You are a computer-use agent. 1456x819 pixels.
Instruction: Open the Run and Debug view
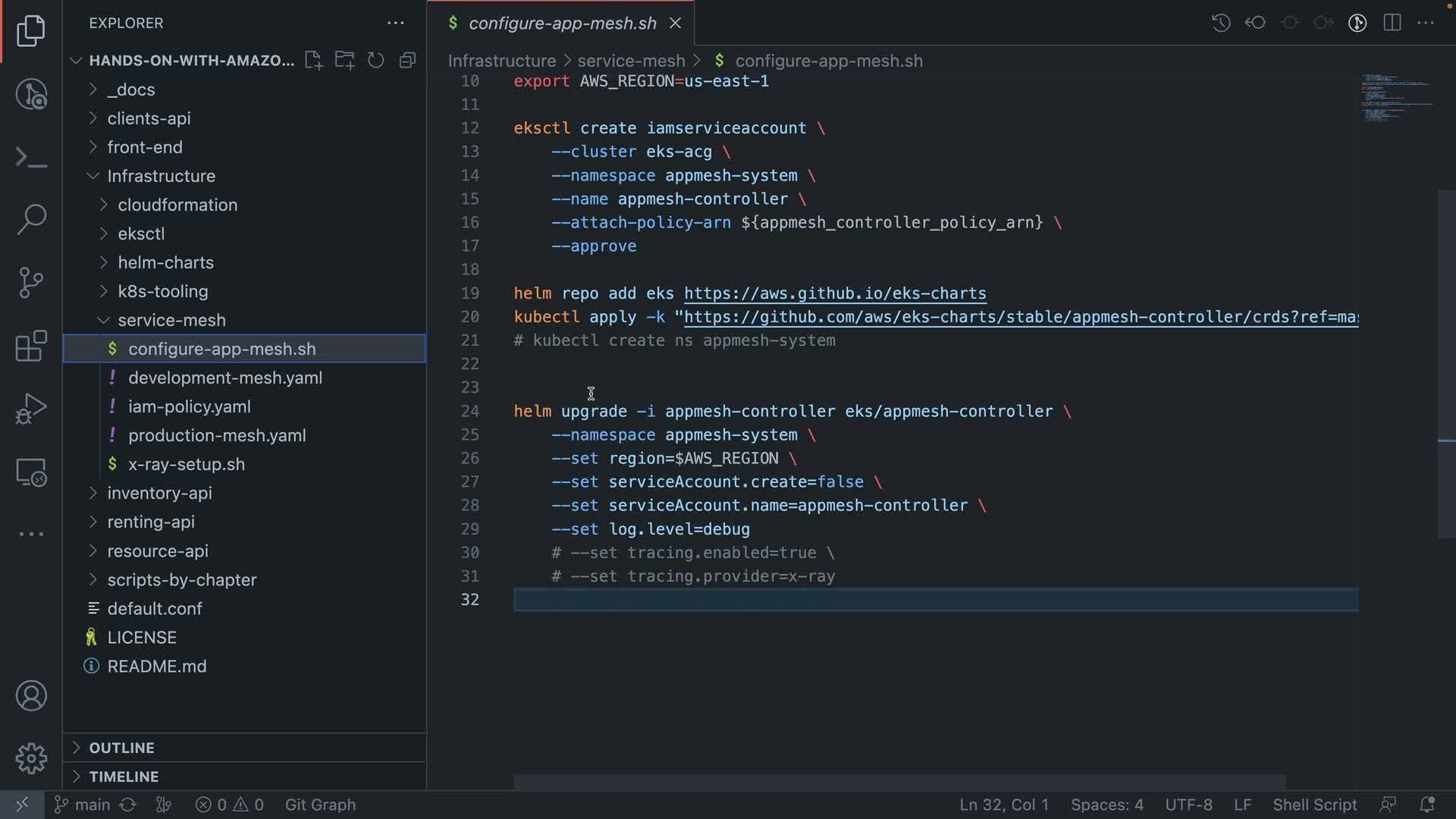(31, 409)
